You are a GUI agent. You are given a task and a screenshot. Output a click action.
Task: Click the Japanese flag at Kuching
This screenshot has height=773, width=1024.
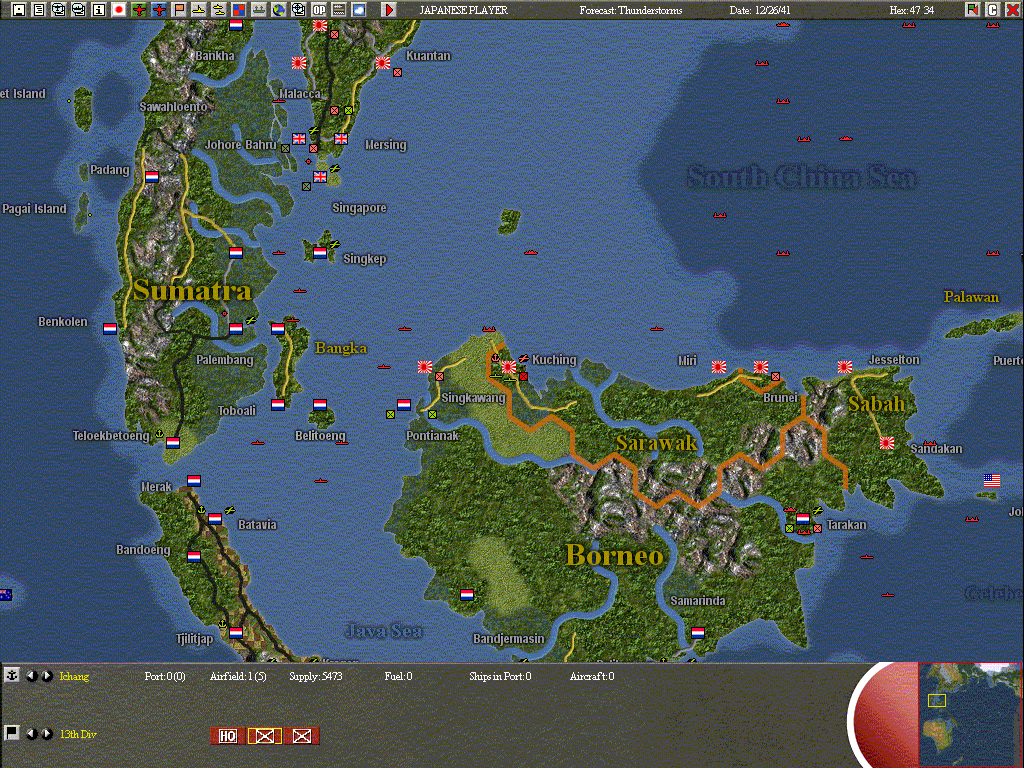point(509,367)
